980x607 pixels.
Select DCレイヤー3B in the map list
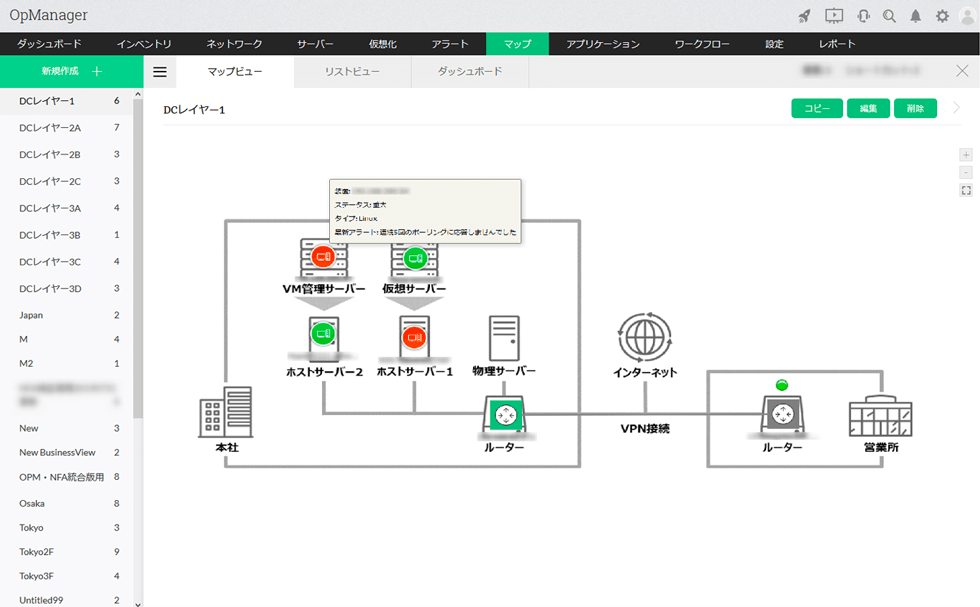coord(66,235)
